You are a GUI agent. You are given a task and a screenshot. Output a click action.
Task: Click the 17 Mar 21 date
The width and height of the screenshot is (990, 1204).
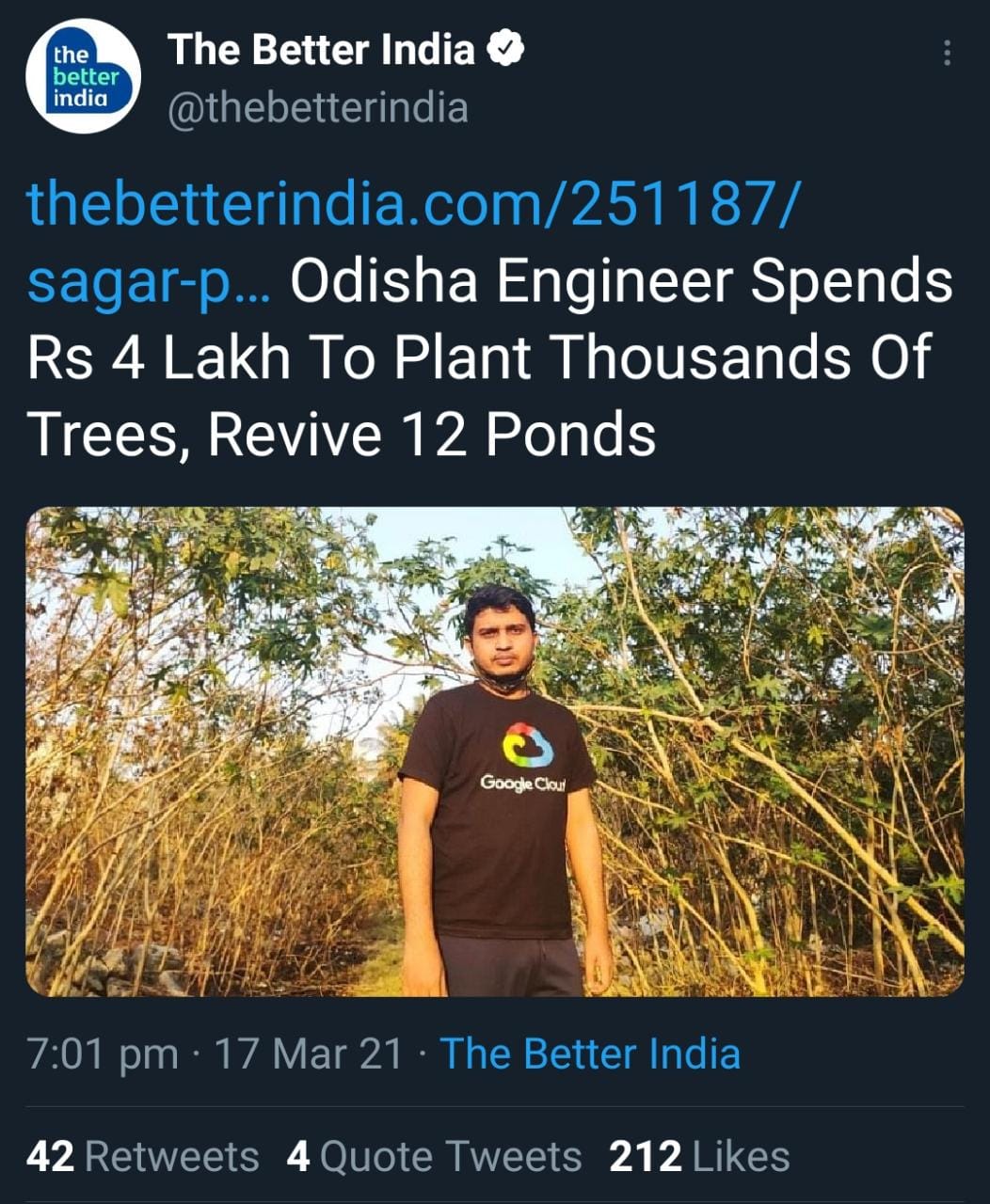pos(309,1053)
